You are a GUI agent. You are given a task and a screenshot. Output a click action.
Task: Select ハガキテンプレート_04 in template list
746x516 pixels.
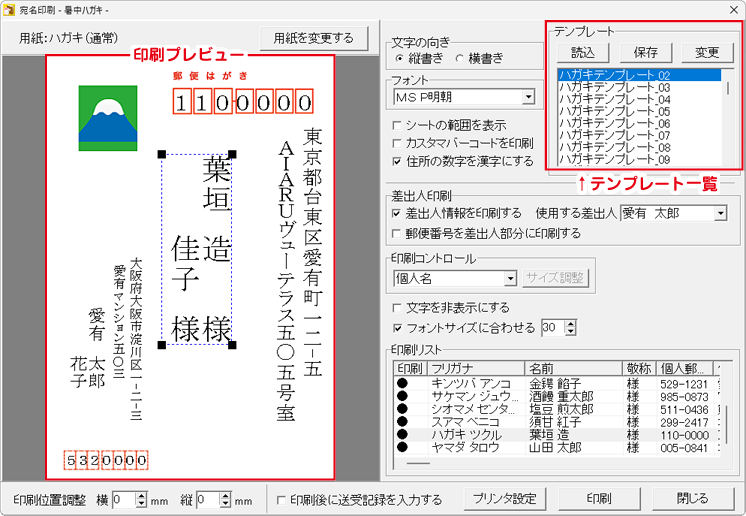pyautogui.click(x=614, y=99)
